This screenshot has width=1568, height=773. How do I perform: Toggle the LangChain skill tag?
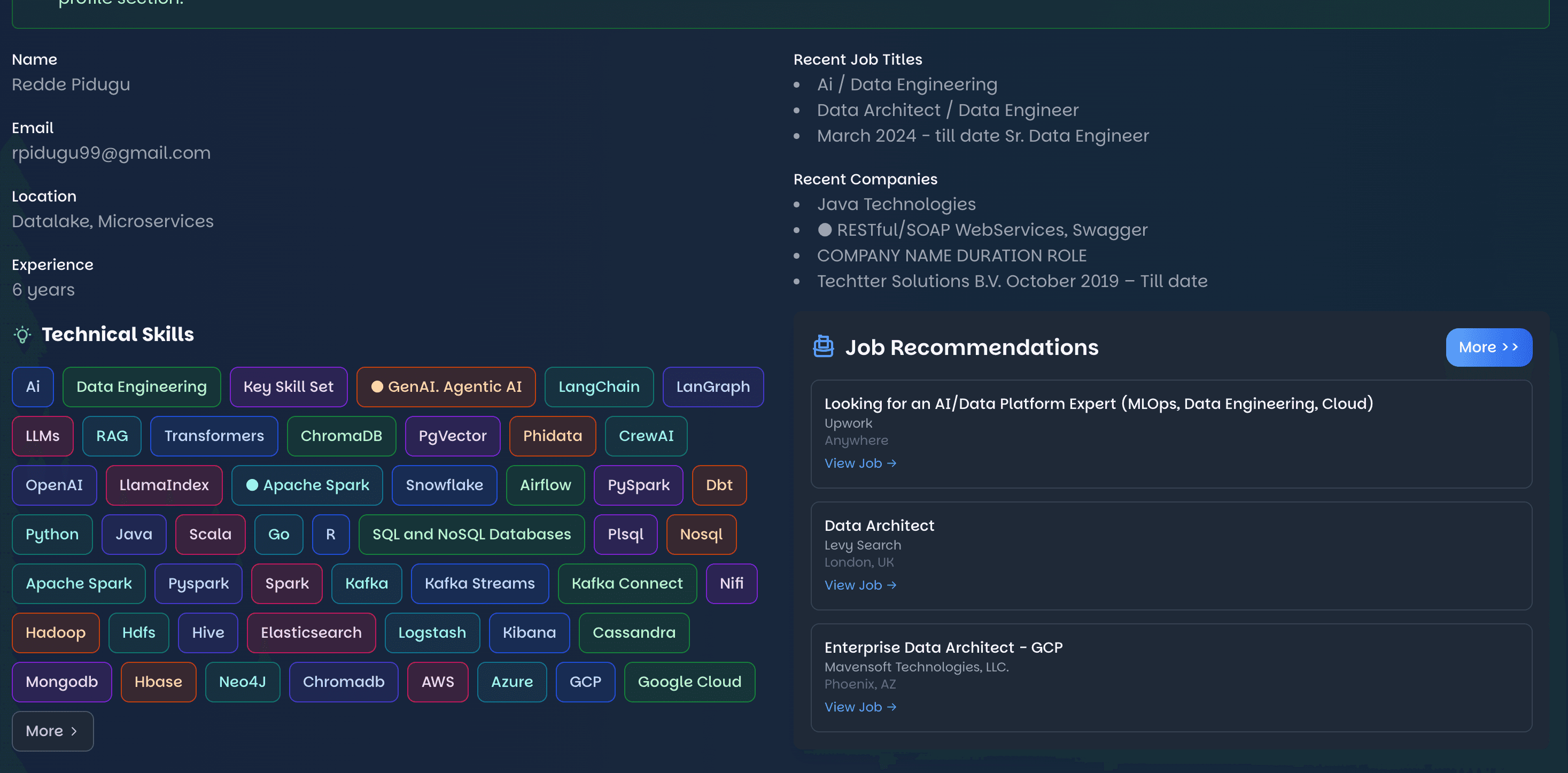(x=599, y=386)
